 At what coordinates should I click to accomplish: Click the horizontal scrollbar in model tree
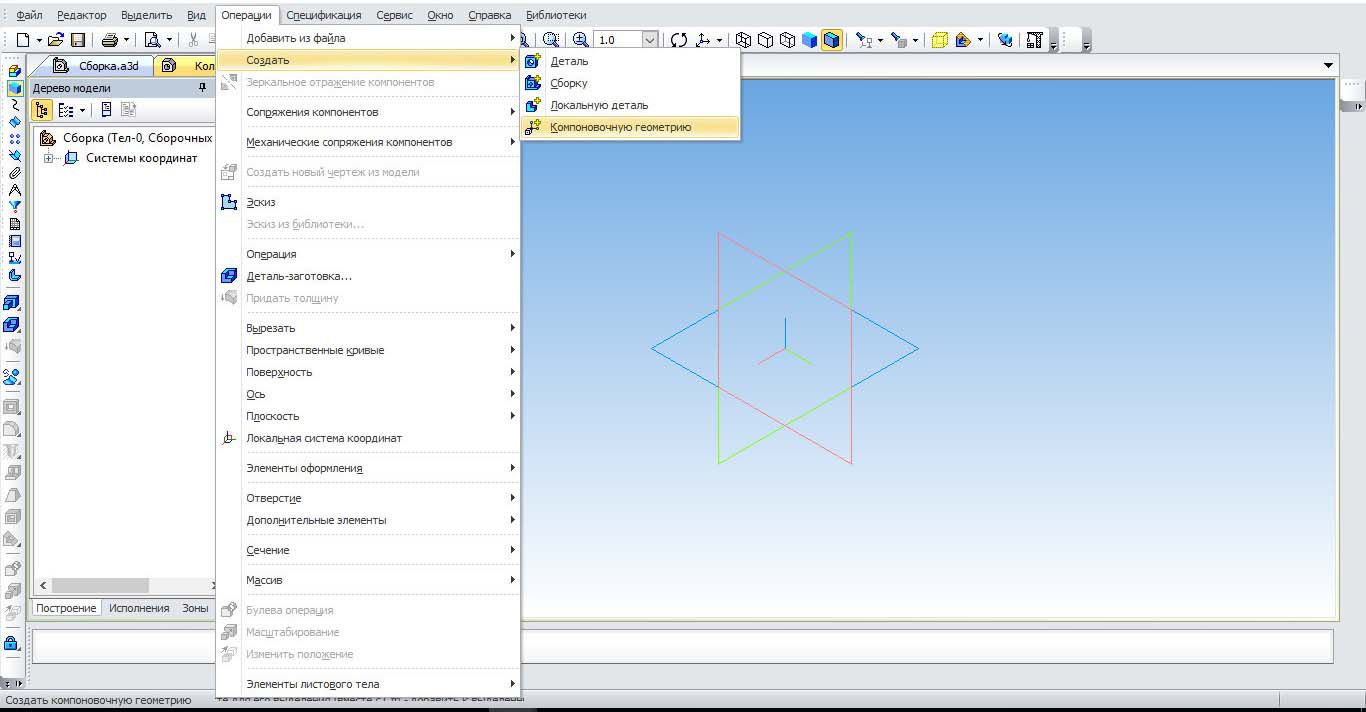(x=100, y=585)
